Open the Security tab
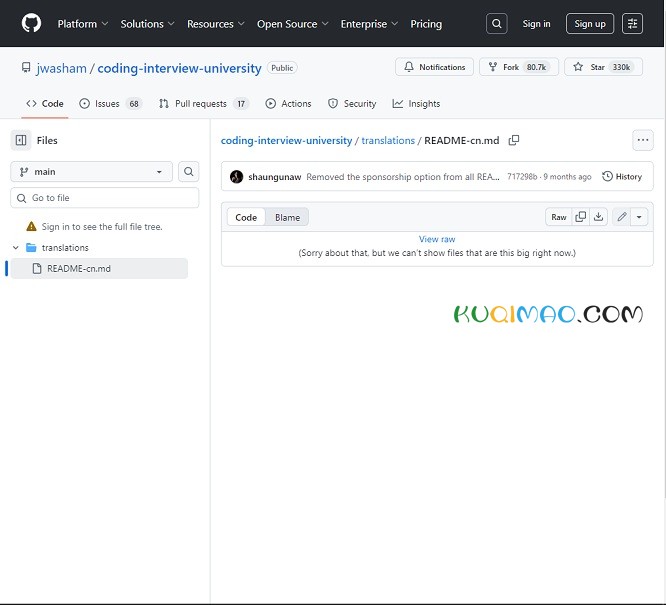Screen dimensions: 666x605 tap(352, 104)
